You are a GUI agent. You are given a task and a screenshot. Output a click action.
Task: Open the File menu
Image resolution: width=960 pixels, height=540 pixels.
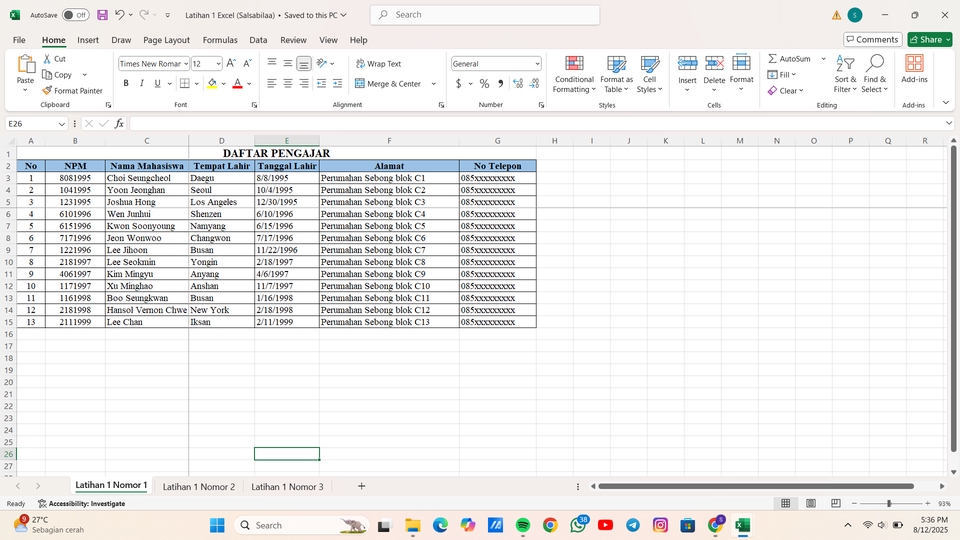(x=19, y=40)
